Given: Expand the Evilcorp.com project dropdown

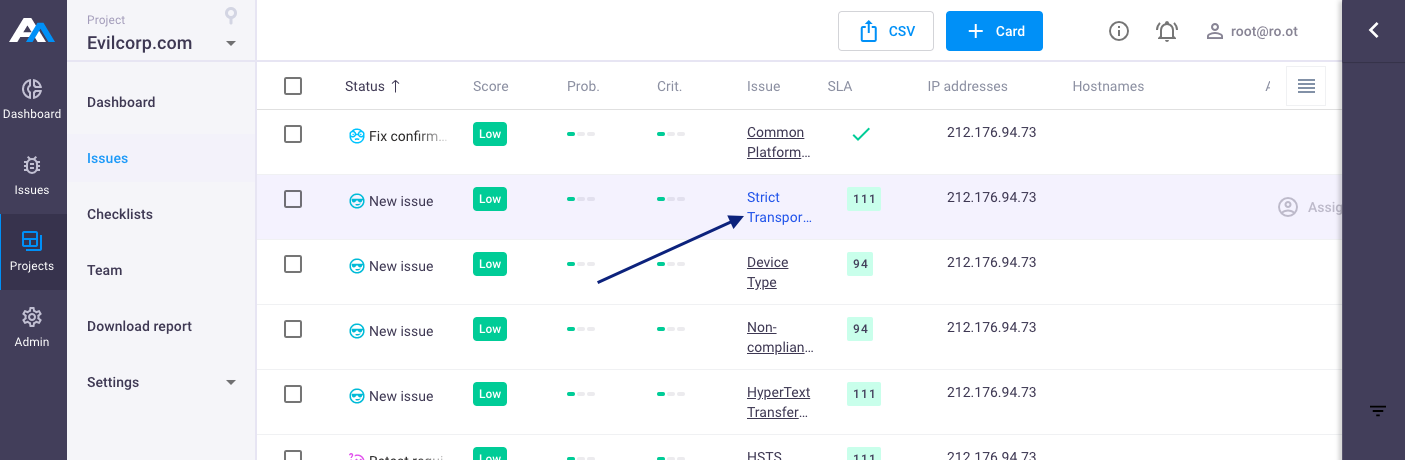Looking at the screenshot, I should [x=231, y=43].
